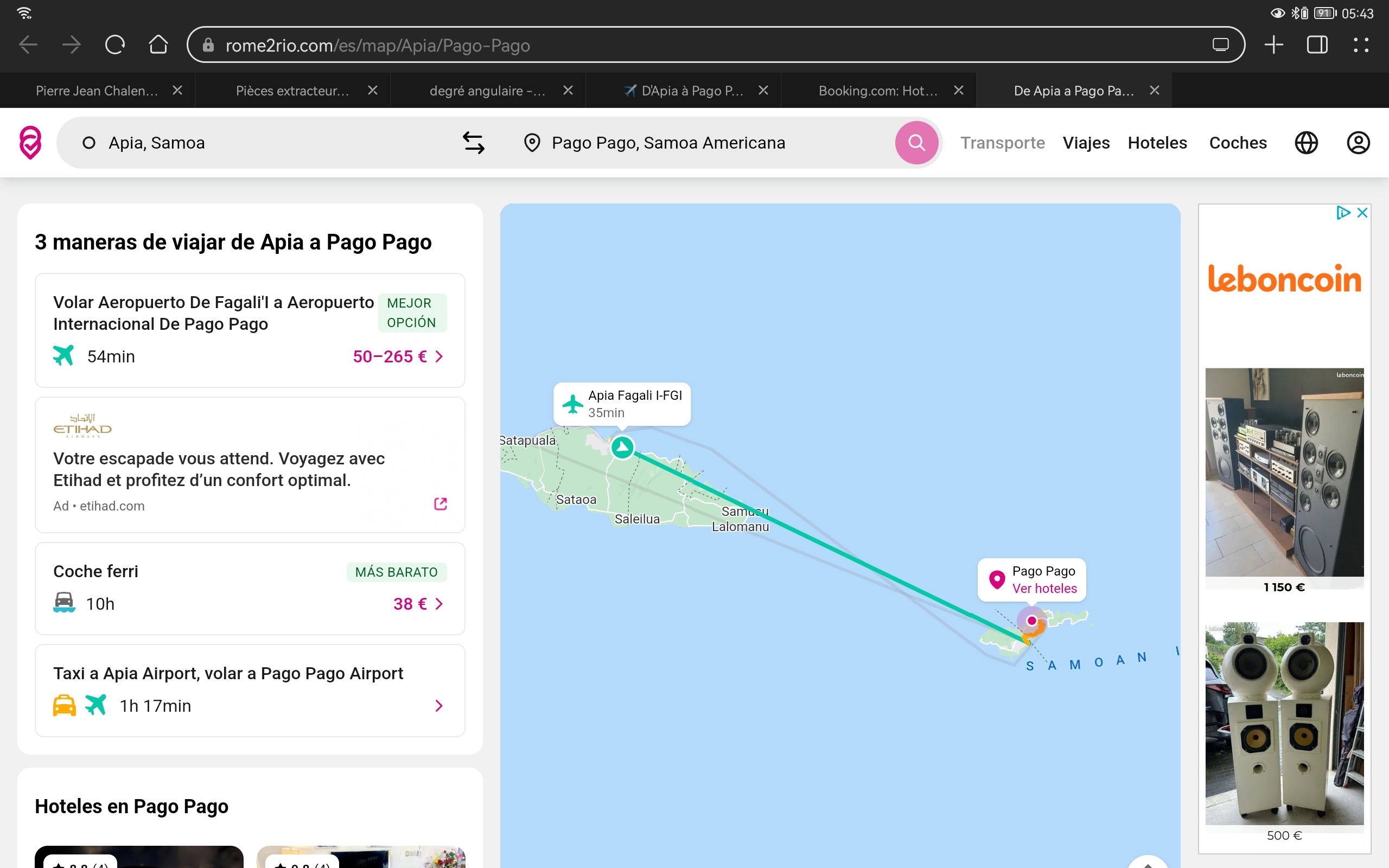Reload the page with the refresh icon
Screen dimensions: 1389x868
115,45
